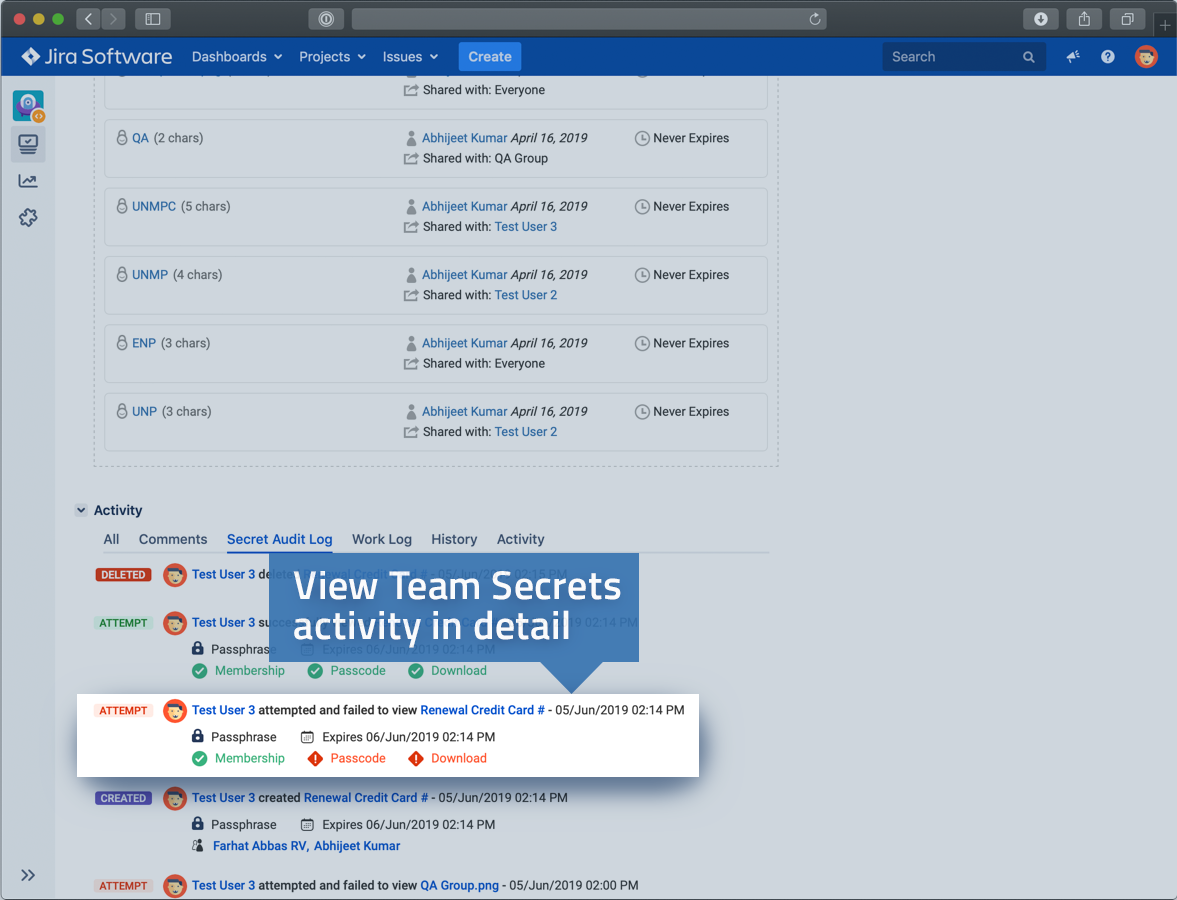Click the lock icon beside UNMPC
The width and height of the screenshot is (1177, 900).
pos(122,206)
